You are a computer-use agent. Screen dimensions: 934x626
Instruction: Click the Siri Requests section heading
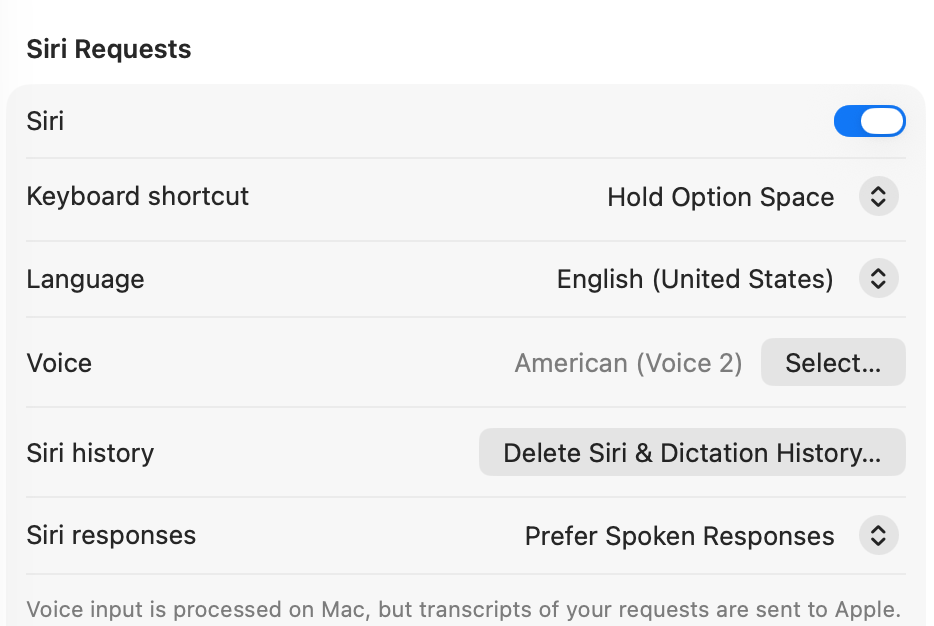(x=108, y=49)
